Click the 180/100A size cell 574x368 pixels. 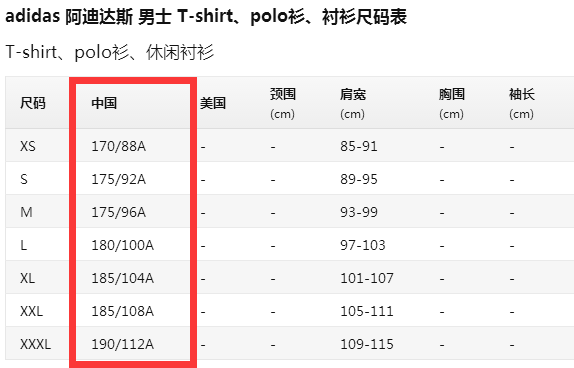click(x=122, y=245)
